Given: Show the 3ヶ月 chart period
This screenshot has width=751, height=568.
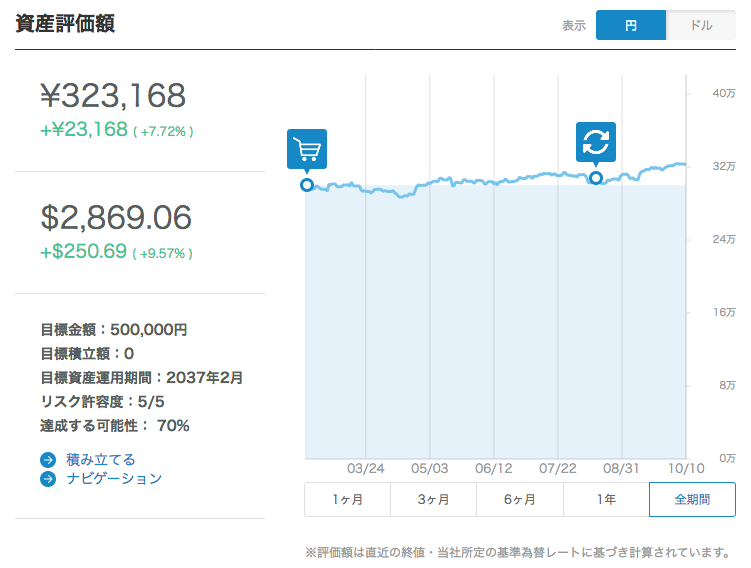Looking at the screenshot, I should tap(433, 500).
